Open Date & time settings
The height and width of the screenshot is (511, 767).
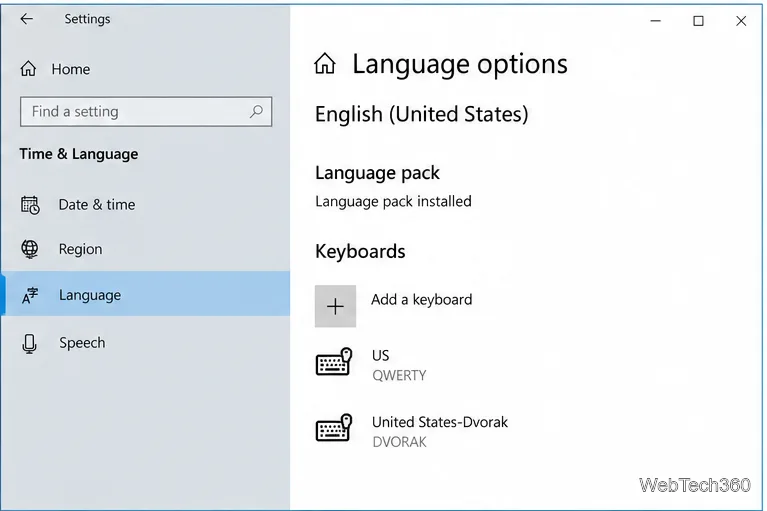click(145, 204)
